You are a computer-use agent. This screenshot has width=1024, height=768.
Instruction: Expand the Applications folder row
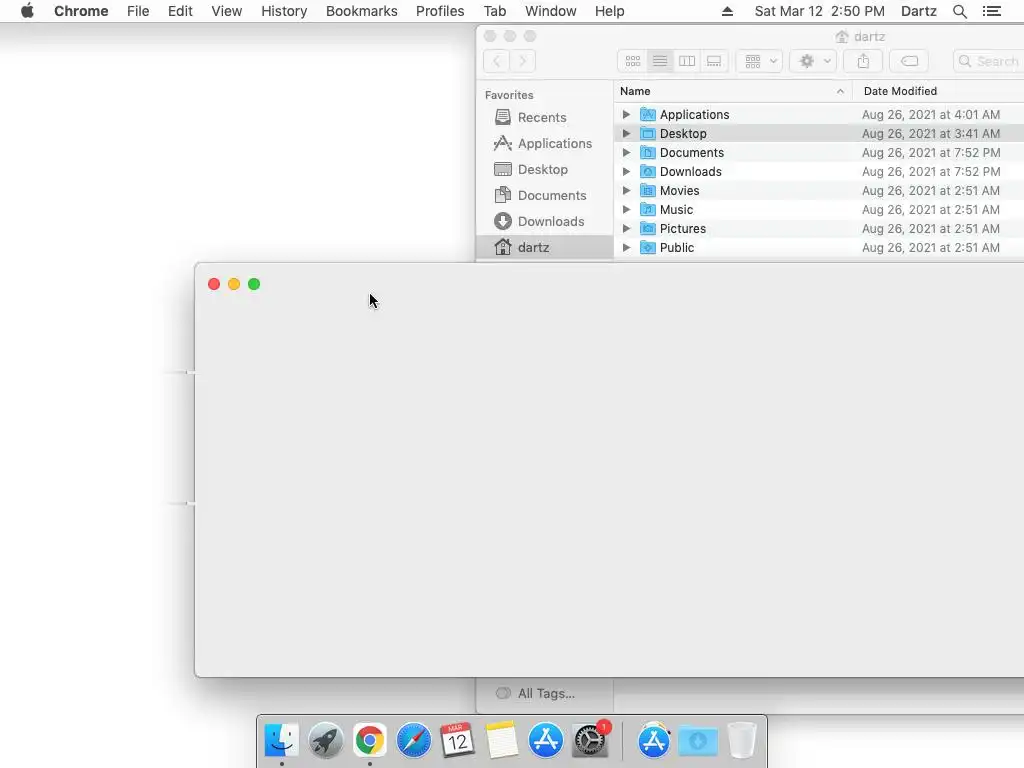click(x=626, y=114)
